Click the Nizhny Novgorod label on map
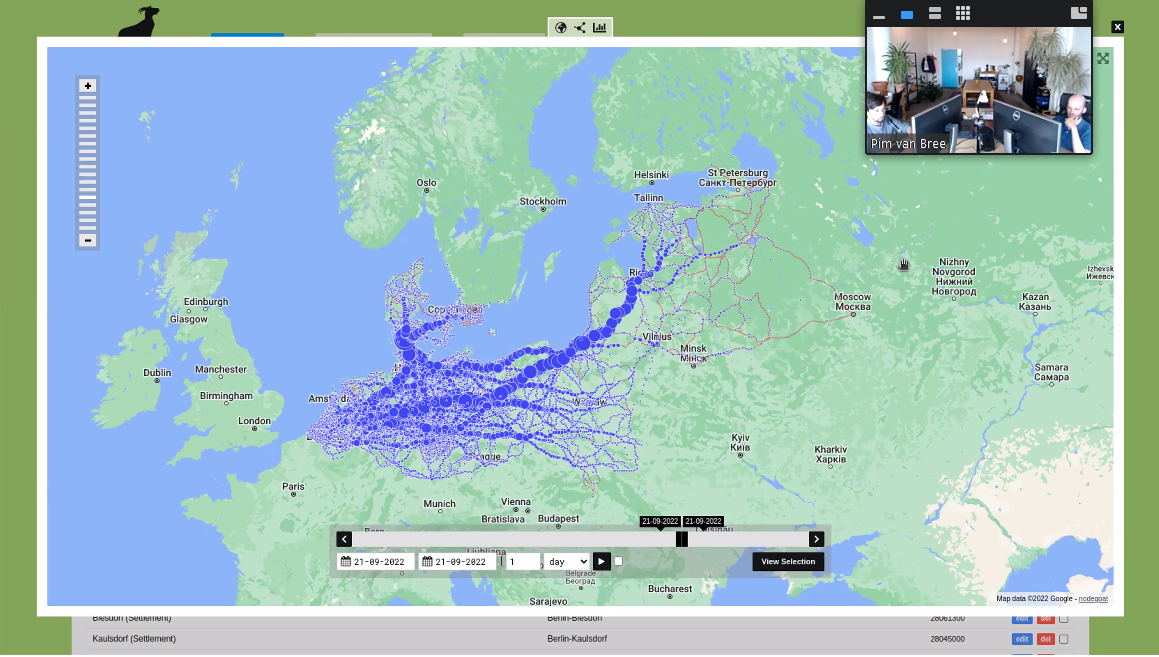Image resolution: width=1159 pixels, height=657 pixels. point(954,276)
